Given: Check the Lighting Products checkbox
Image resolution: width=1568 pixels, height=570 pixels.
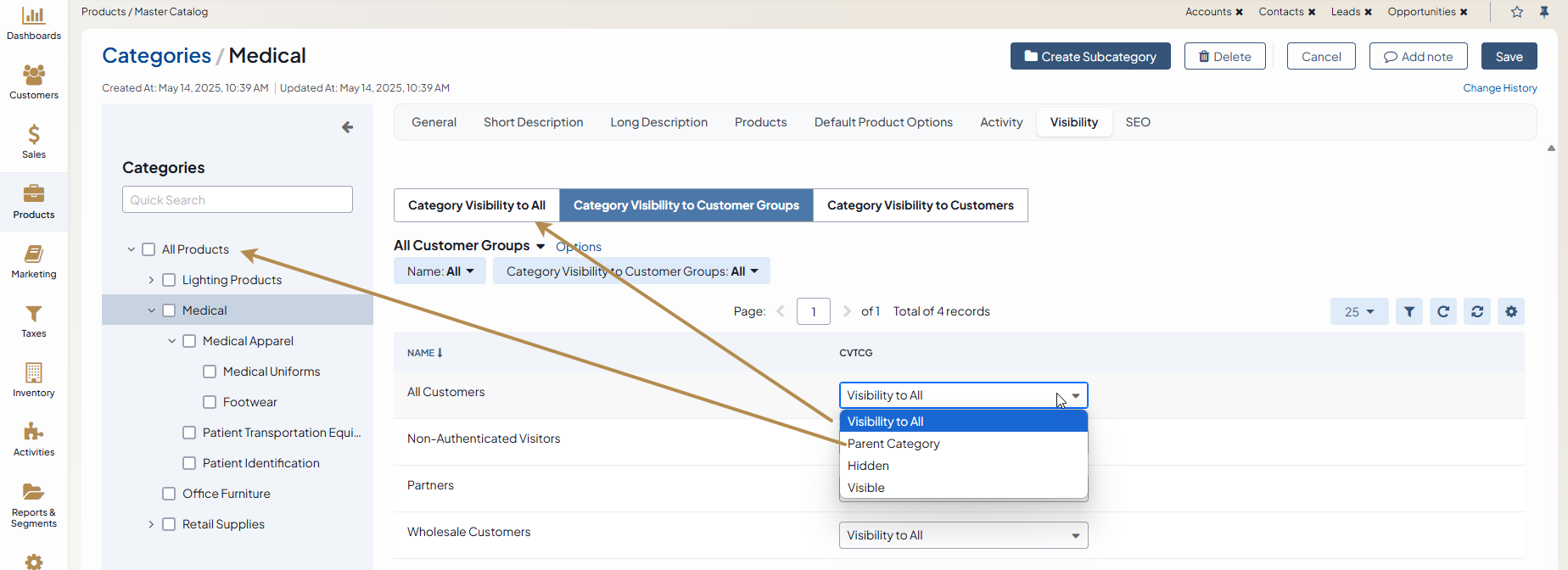Looking at the screenshot, I should point(169,280).
